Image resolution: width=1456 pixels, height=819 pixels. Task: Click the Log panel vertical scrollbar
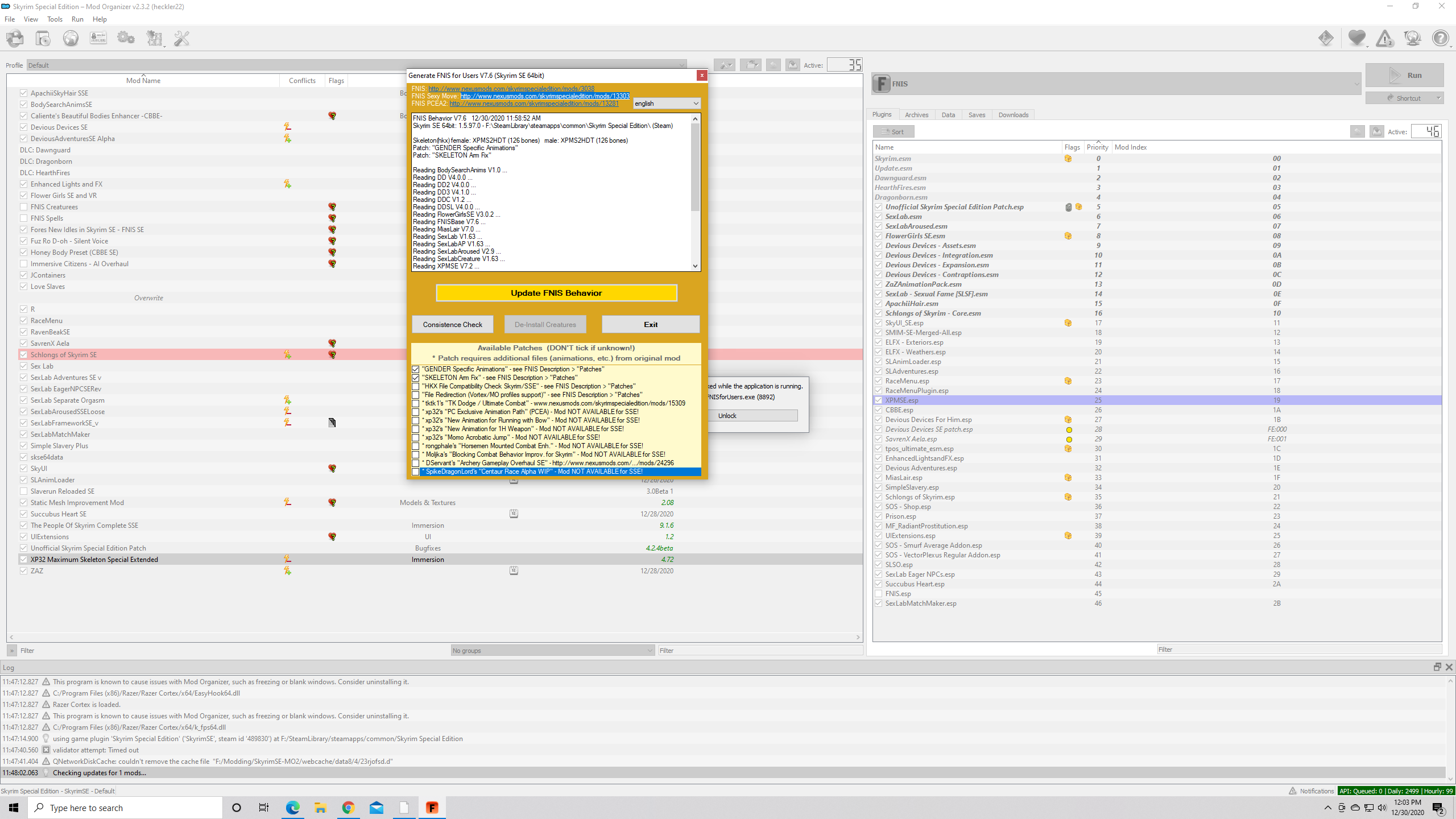coord(1451,730)
